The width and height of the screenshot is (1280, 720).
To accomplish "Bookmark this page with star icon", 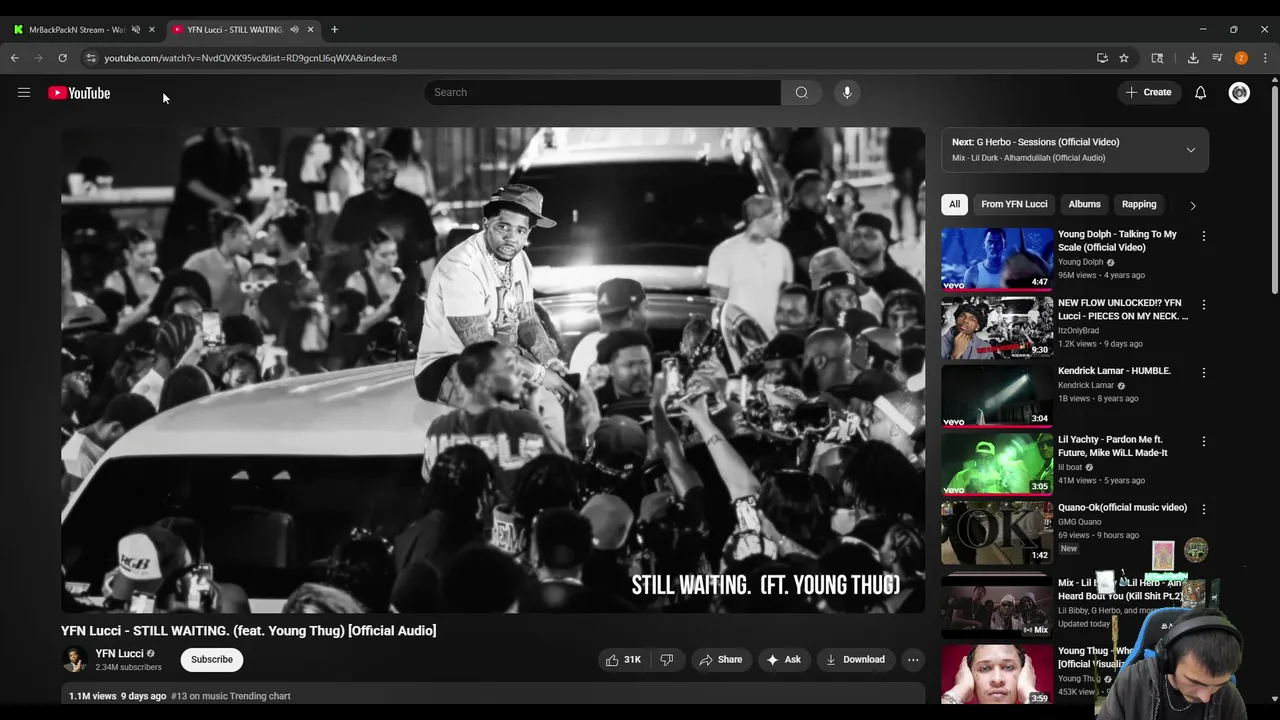I will coord(1124,58).
